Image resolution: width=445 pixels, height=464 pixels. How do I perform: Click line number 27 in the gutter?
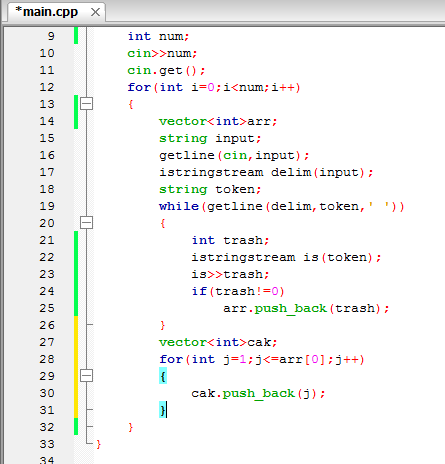pos(47,342)
